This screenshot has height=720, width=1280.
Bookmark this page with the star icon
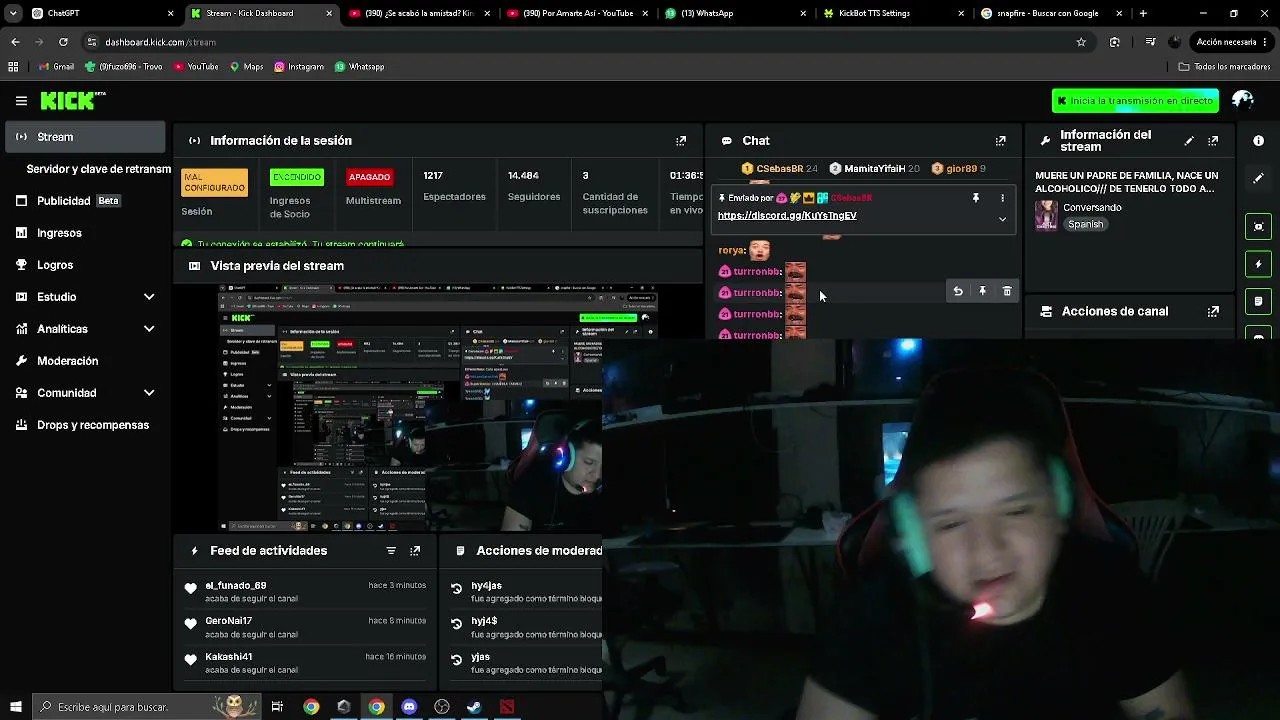tap(1081, 42)
